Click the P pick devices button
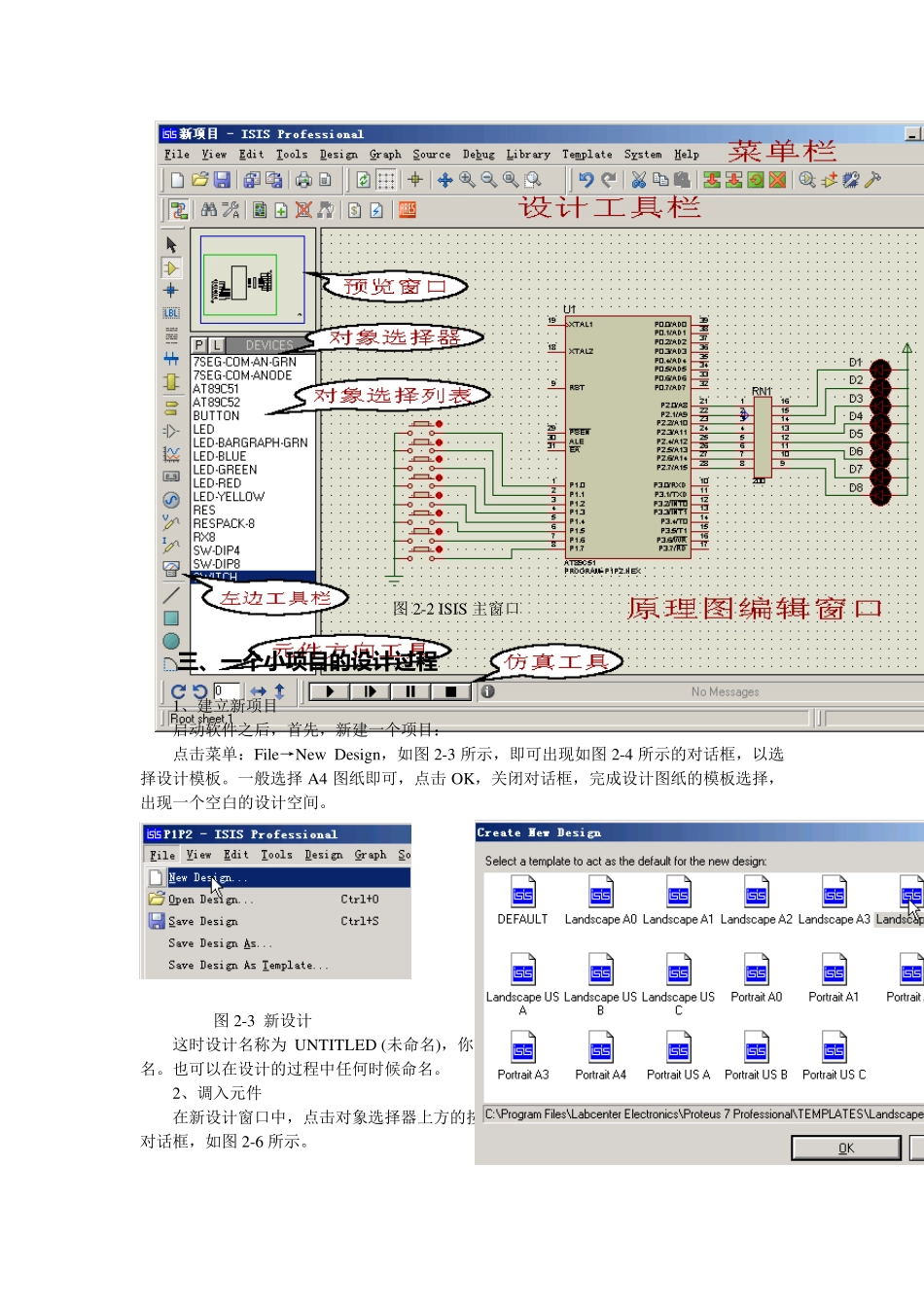This screenshot has height=1307, width=924. click(x=199, y=345)
